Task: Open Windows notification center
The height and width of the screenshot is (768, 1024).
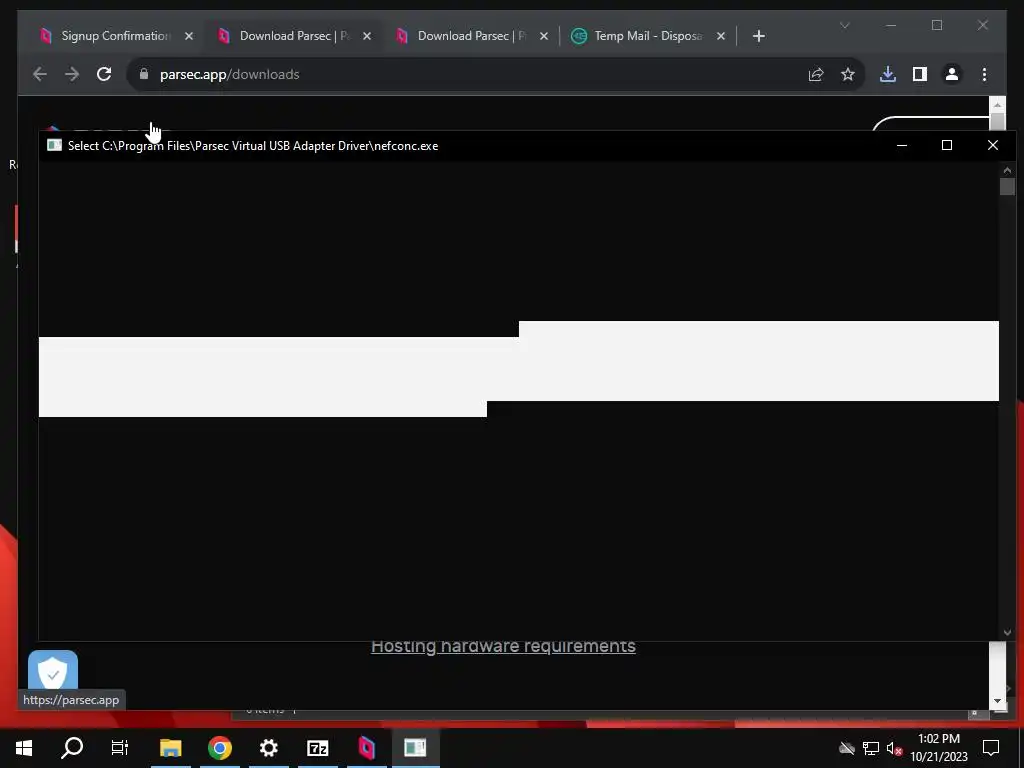Action: 991,748
